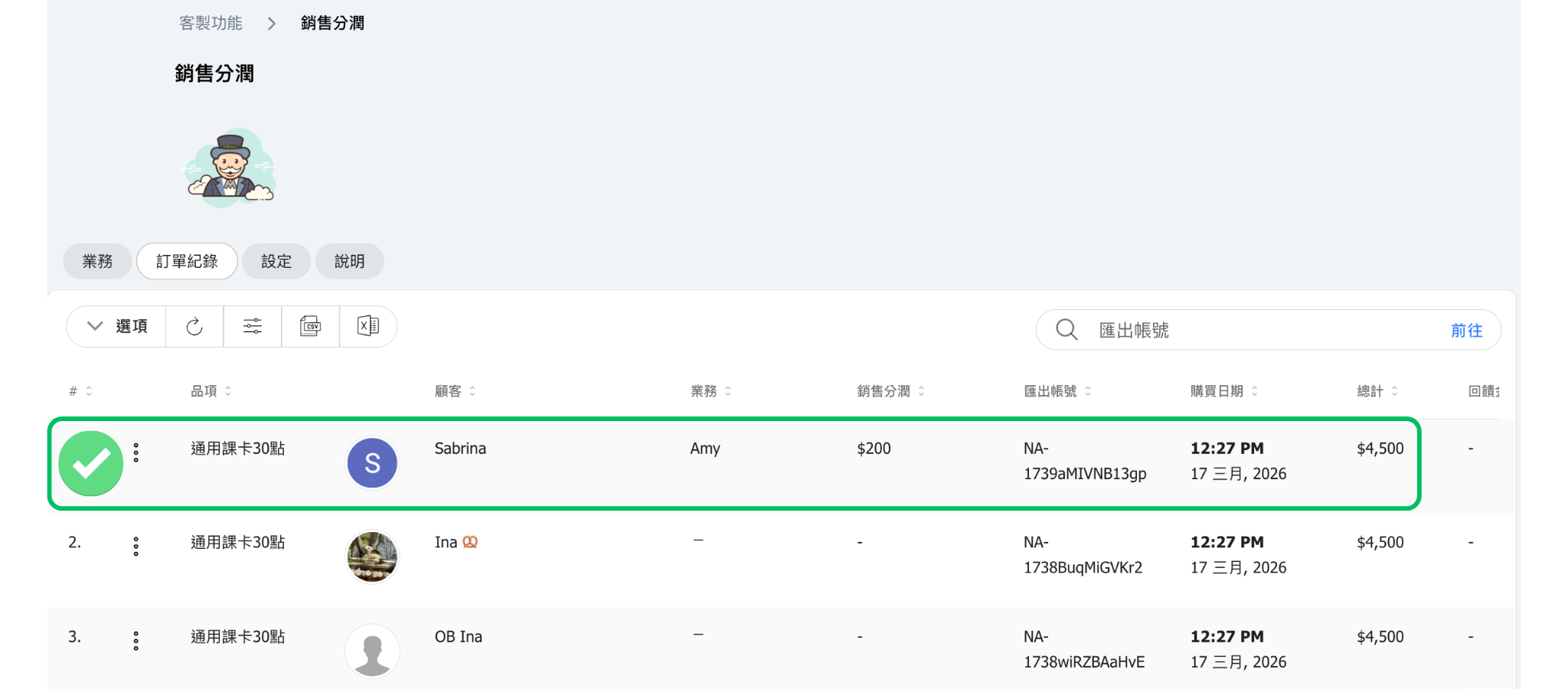Click the search magnifier icon
The image size is (1568, 689).
click(x=1067, y=330)
